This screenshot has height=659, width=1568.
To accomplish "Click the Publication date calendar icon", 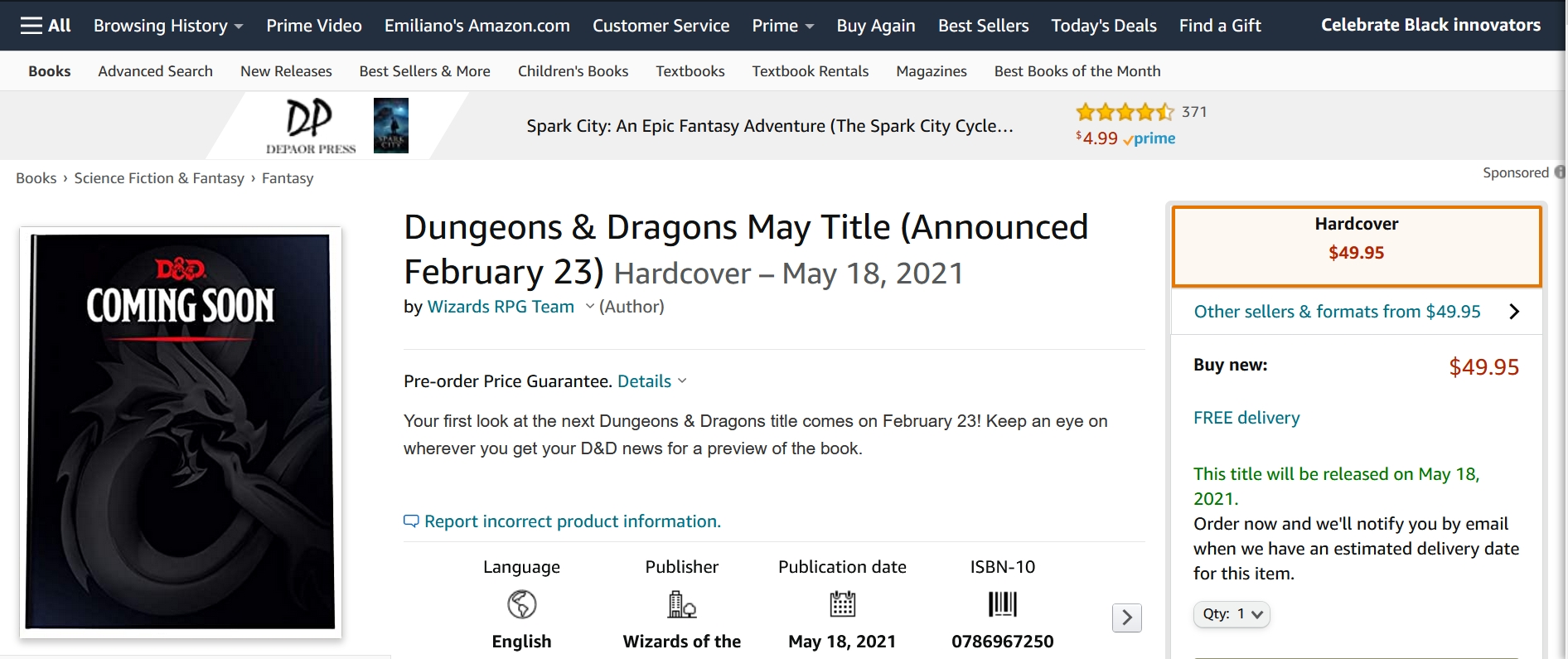I will pyautogui.click(x=842, y=604).
